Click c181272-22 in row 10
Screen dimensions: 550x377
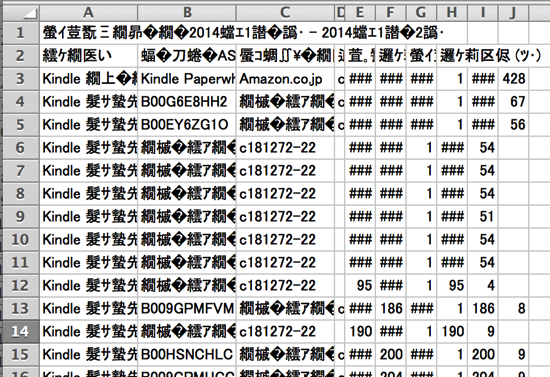pos(285,240)
